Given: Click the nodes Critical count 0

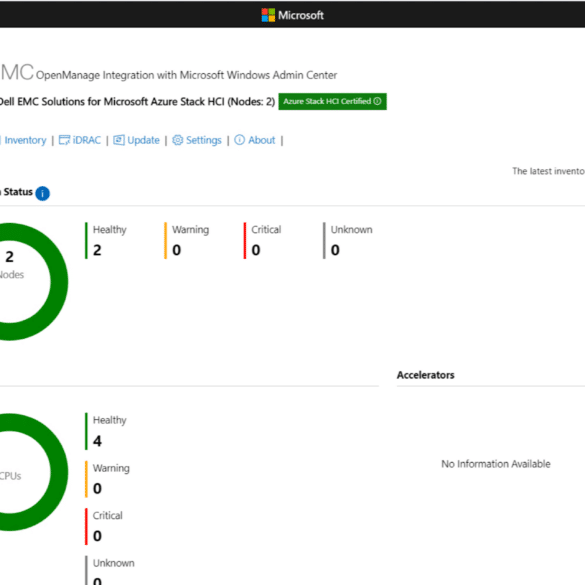Looking at the screenshot, I should [x=256, y=250].
